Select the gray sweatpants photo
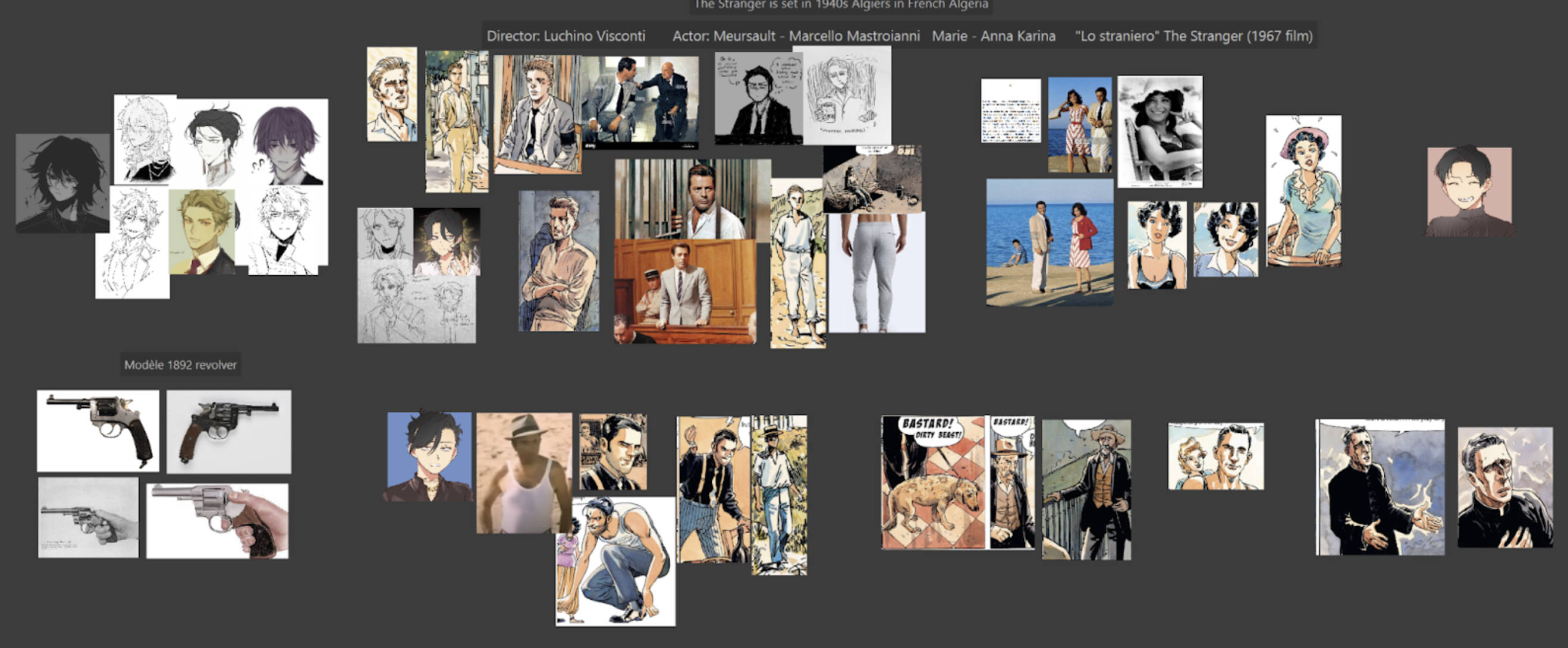Image resolution: width=1568 pixels, height=648 pixels. coord(876,272)
